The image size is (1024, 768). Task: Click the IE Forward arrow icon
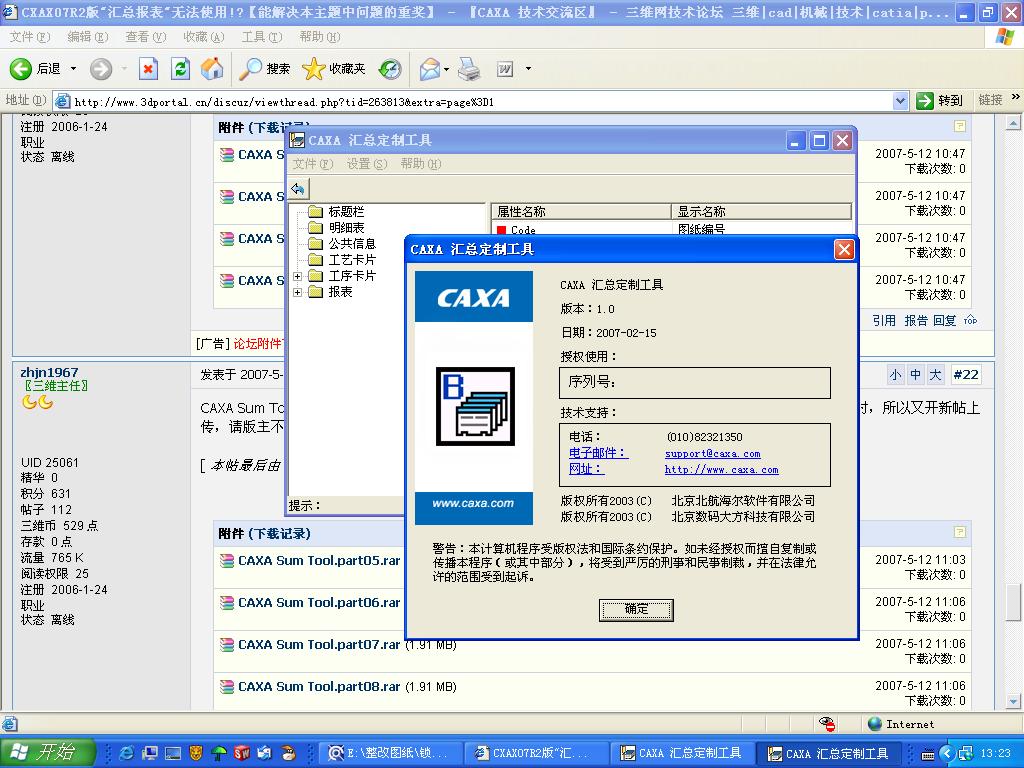point(101,69)
